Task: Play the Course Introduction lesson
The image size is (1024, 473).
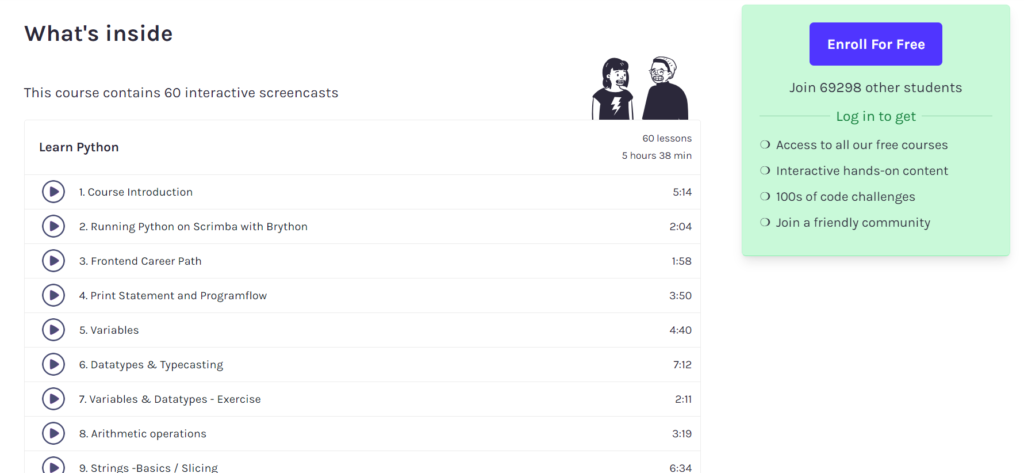Action: click(54, 192)
